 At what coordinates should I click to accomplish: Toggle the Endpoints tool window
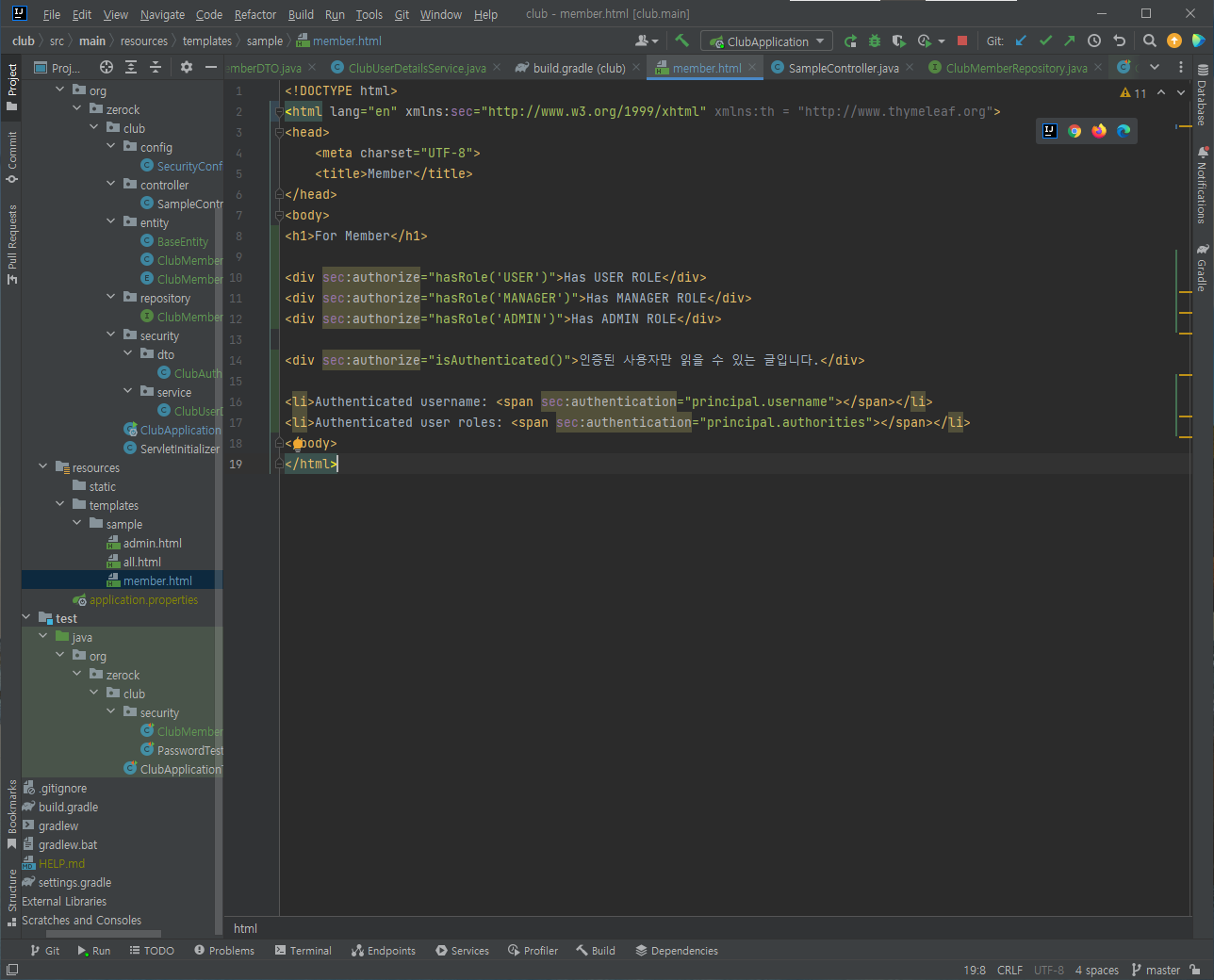(384, 951)
